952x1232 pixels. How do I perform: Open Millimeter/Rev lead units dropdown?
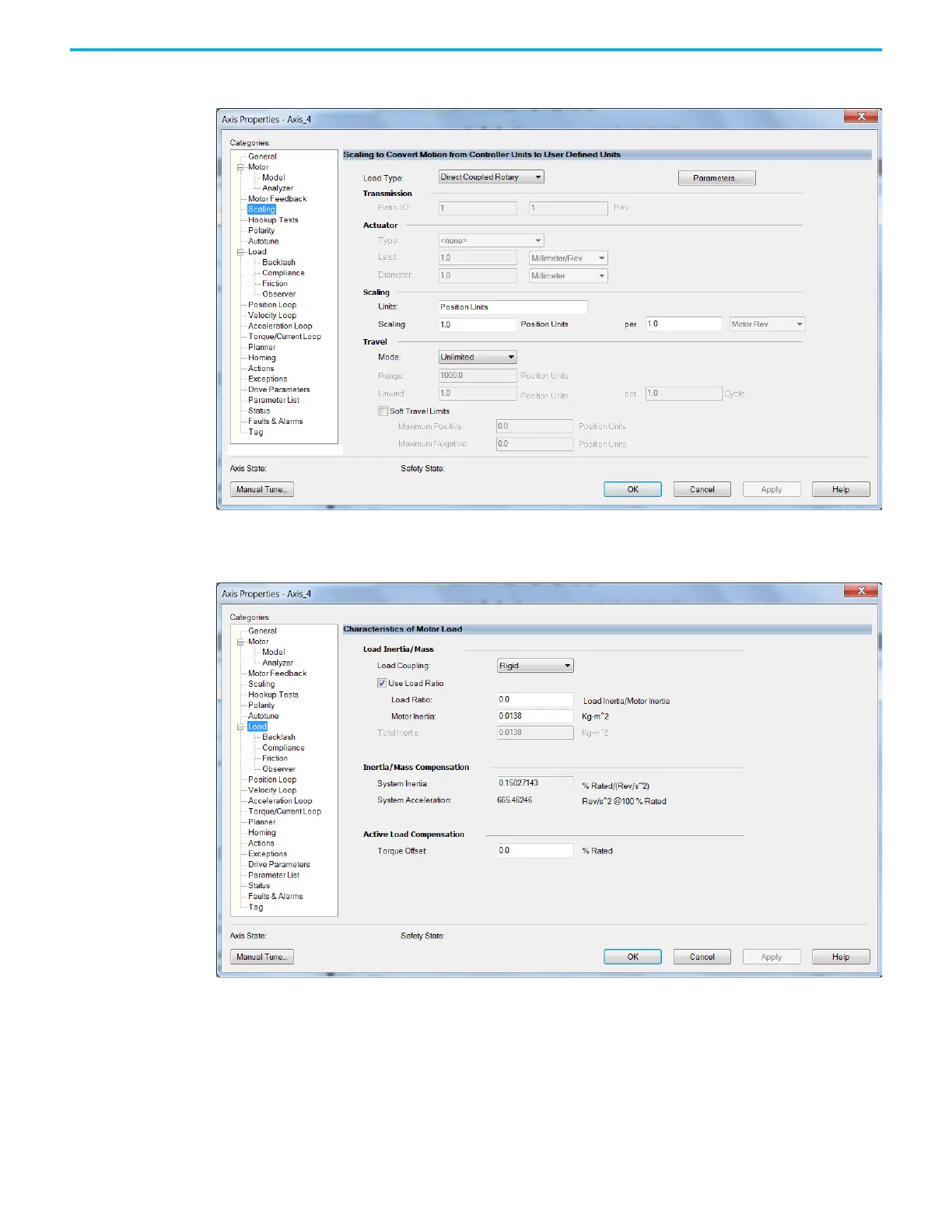569,258
